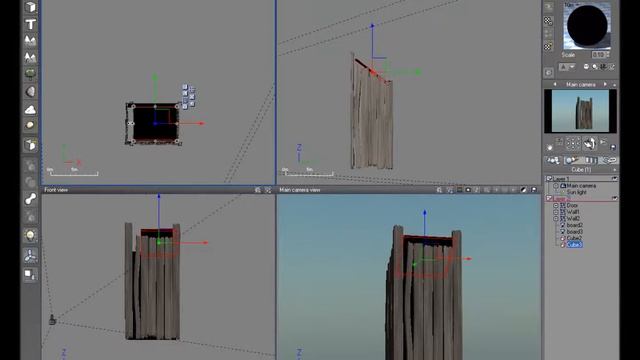This screenshot has width=640, height=360.
Task: Click the lower checkered material icon
Action: 549,47
